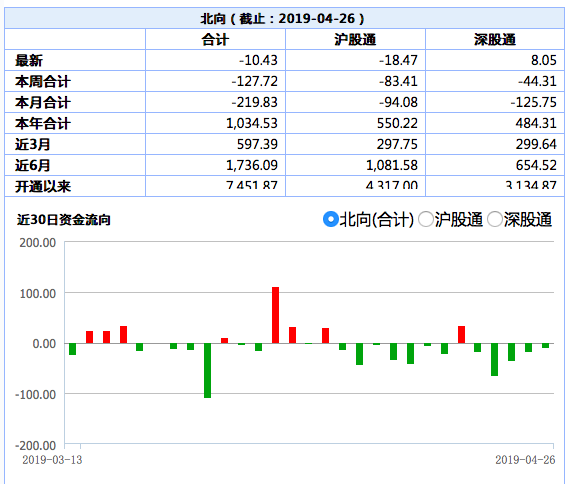Click the 近3月 row label
The width and height of the screenshot is (573, 484).
click(33, 144)
